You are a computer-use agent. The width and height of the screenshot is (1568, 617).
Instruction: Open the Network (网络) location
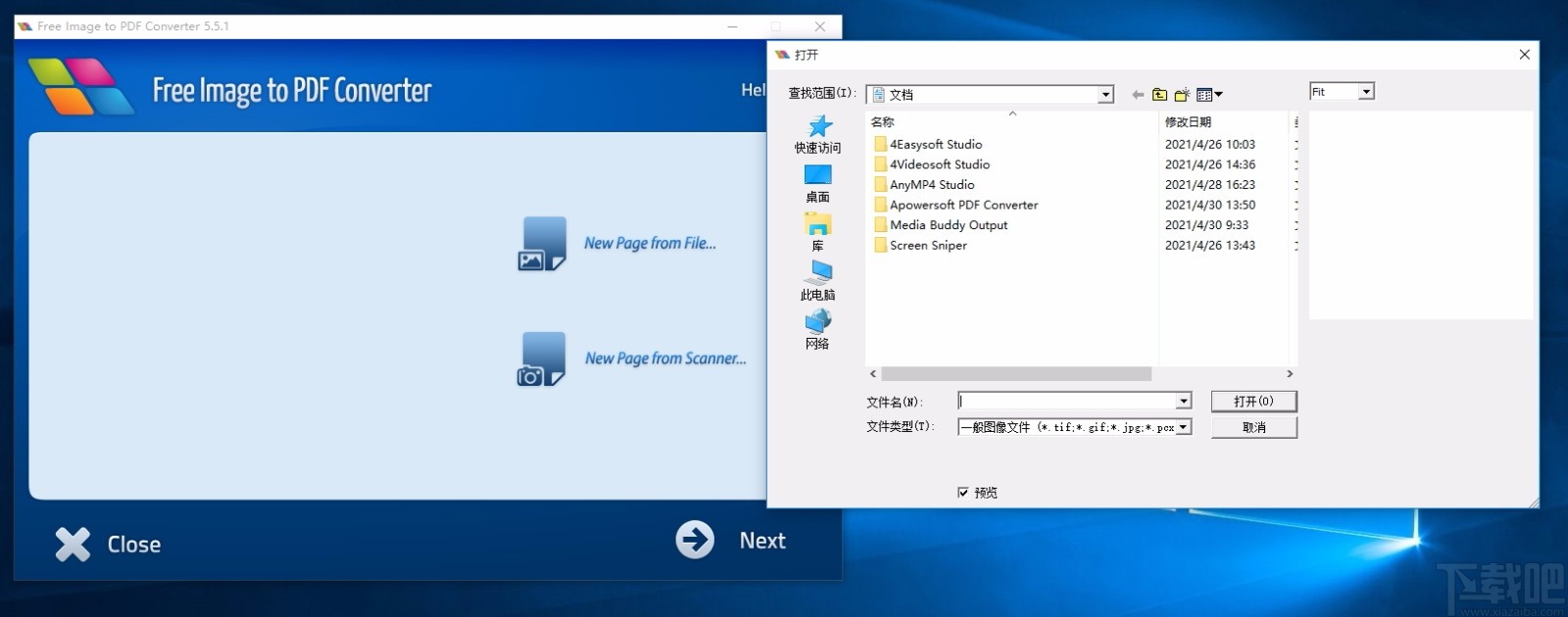coord(817,330)
